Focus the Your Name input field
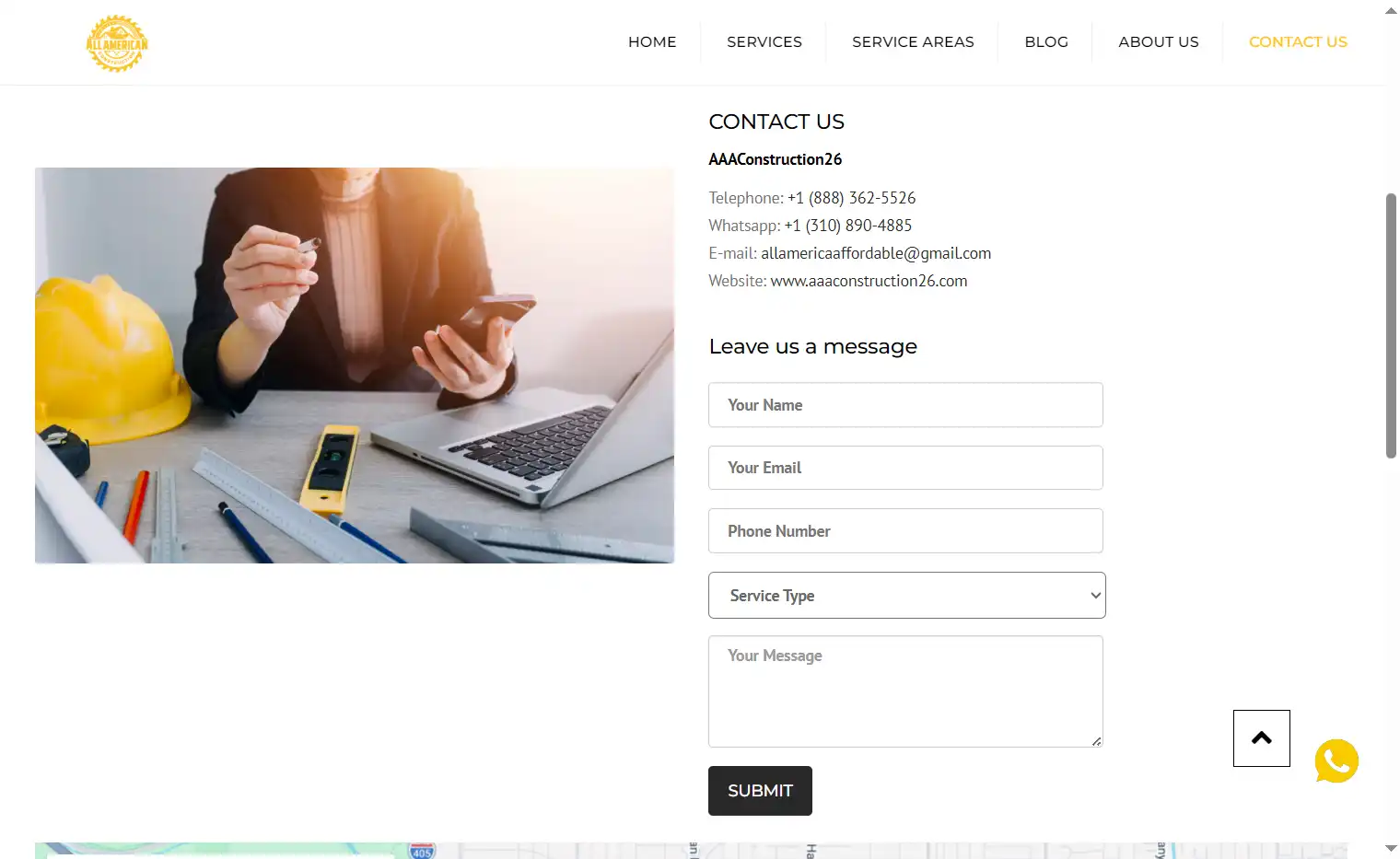This screenshot has width=1400, height=859. 905,405
